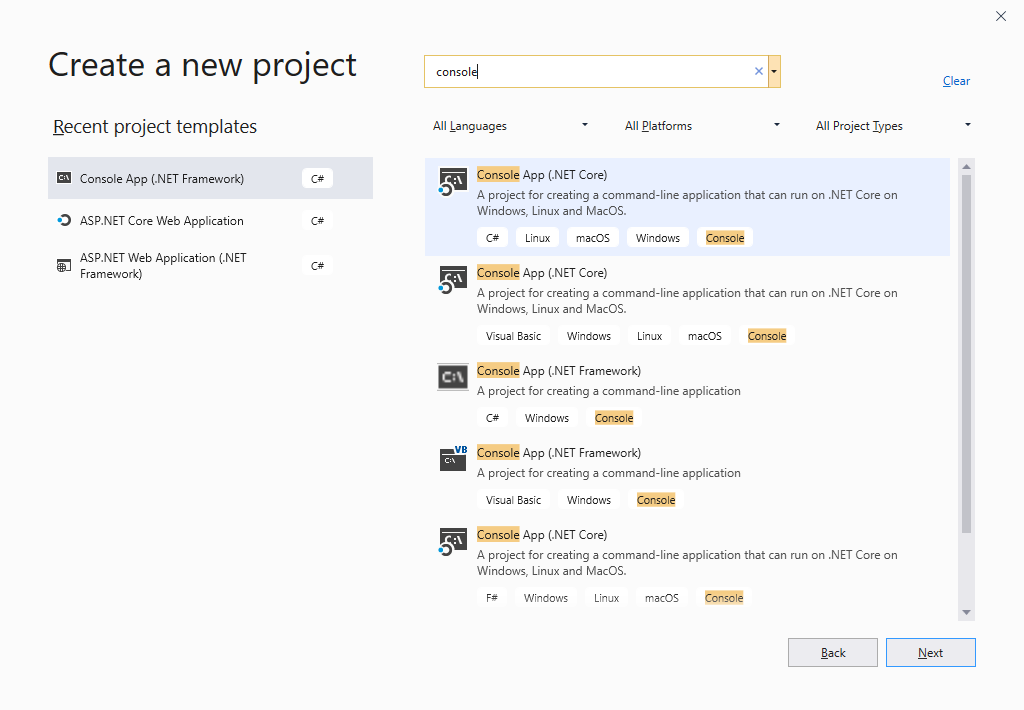The image size is (1024, 710).
Task: Click the Next button
Action: pos(931,653)
